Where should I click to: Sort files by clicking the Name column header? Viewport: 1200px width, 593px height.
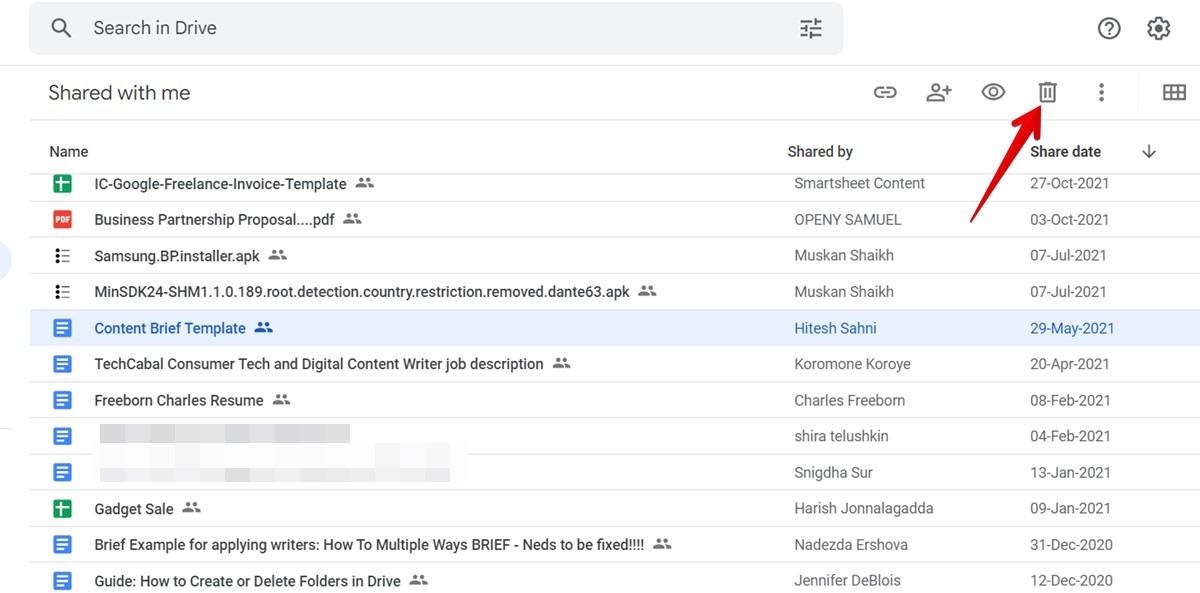pos(67,151)
